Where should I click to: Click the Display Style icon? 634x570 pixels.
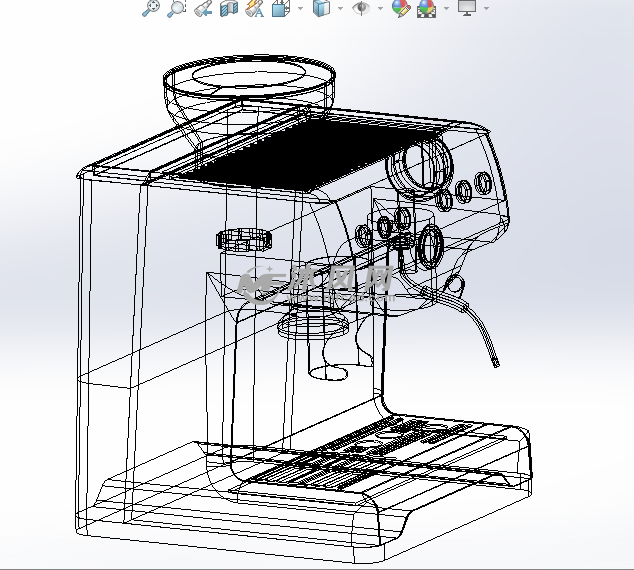(321, 8)
